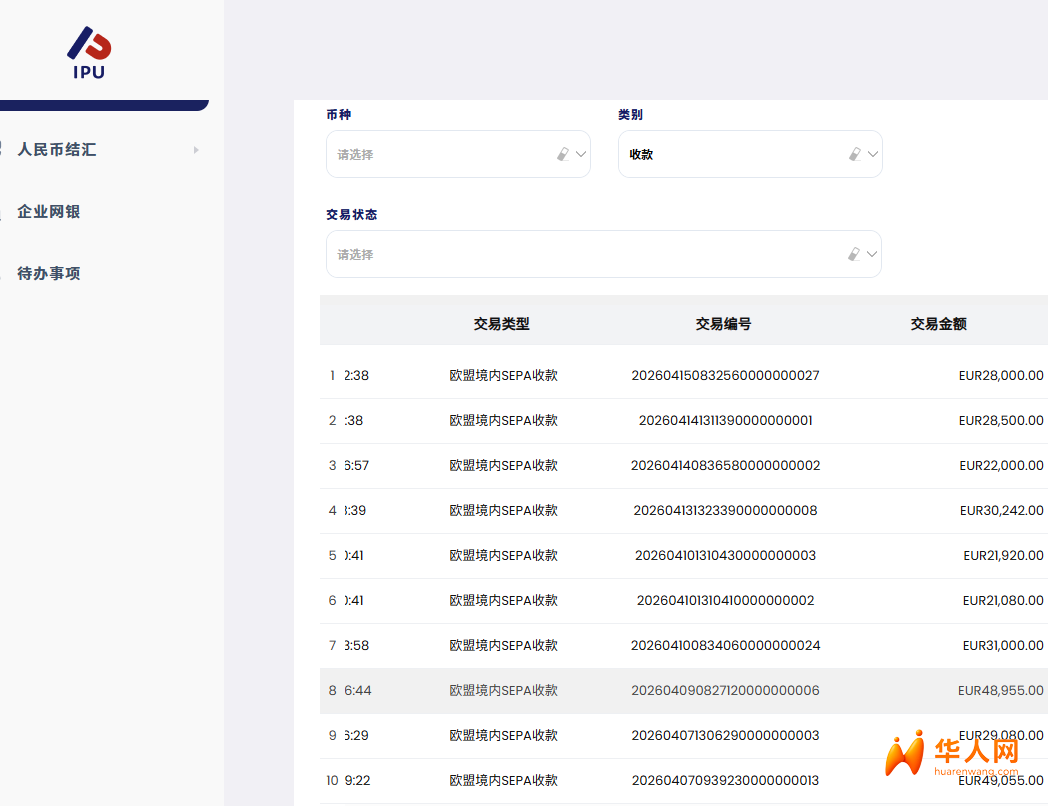Click the 交易金额 column header

click(938, 324)
